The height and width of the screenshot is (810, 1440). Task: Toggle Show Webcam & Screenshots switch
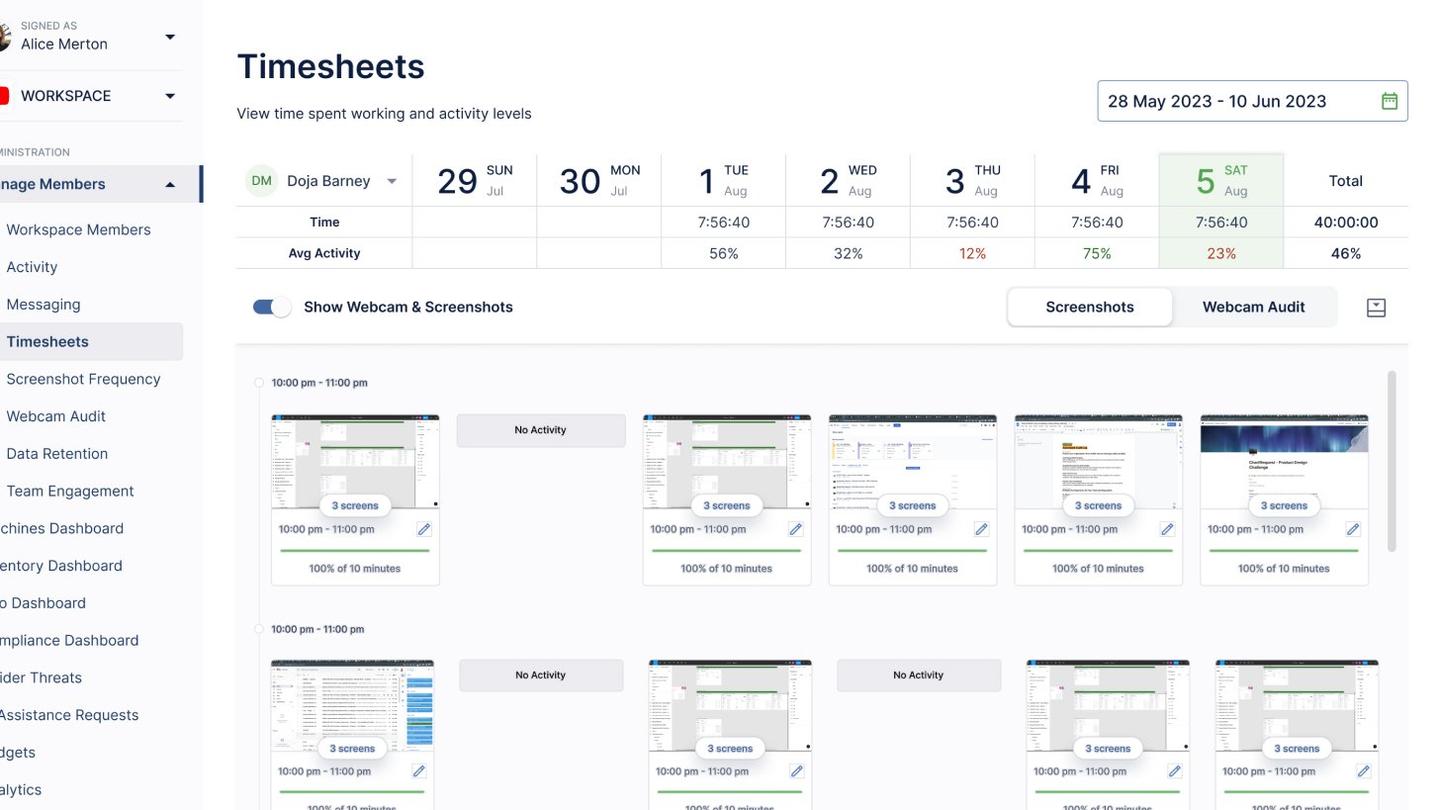tap(271, 307)
